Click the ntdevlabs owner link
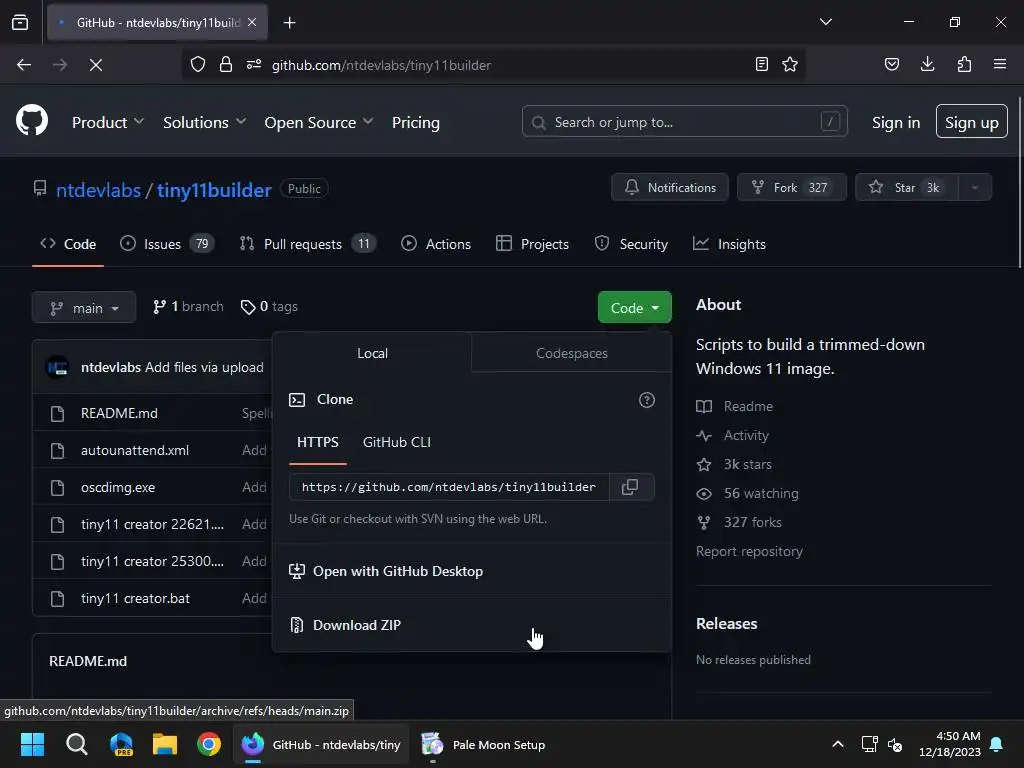 pos(98,190)
